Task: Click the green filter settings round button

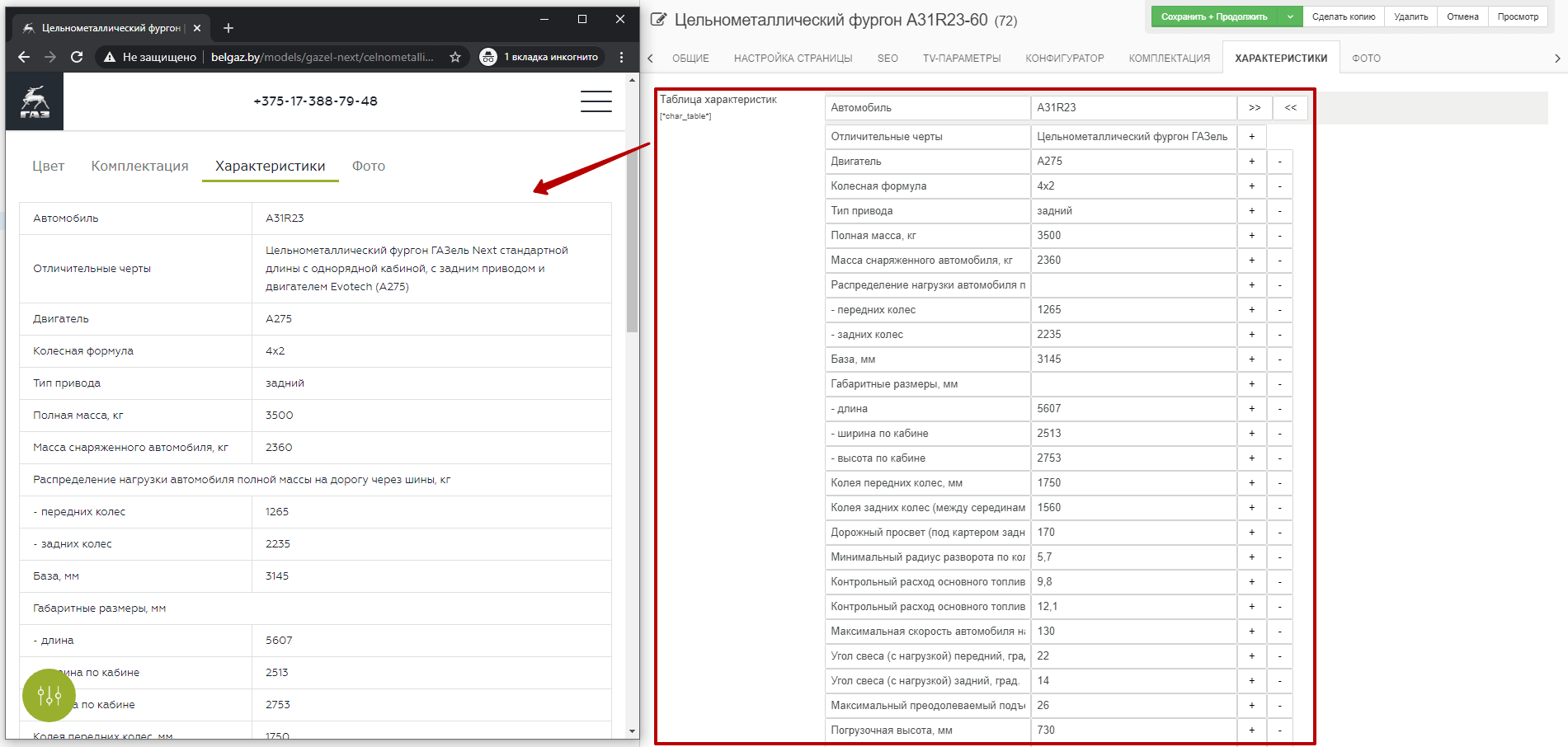Action: 49,696
